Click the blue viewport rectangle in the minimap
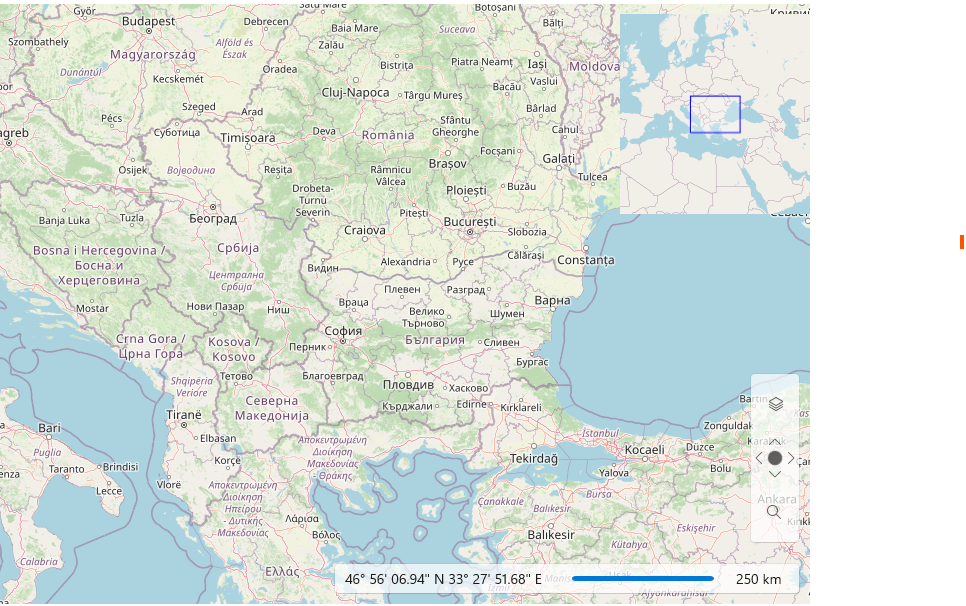Image resolution: width=966 pixels, height=606 pixels. (715, 115)
